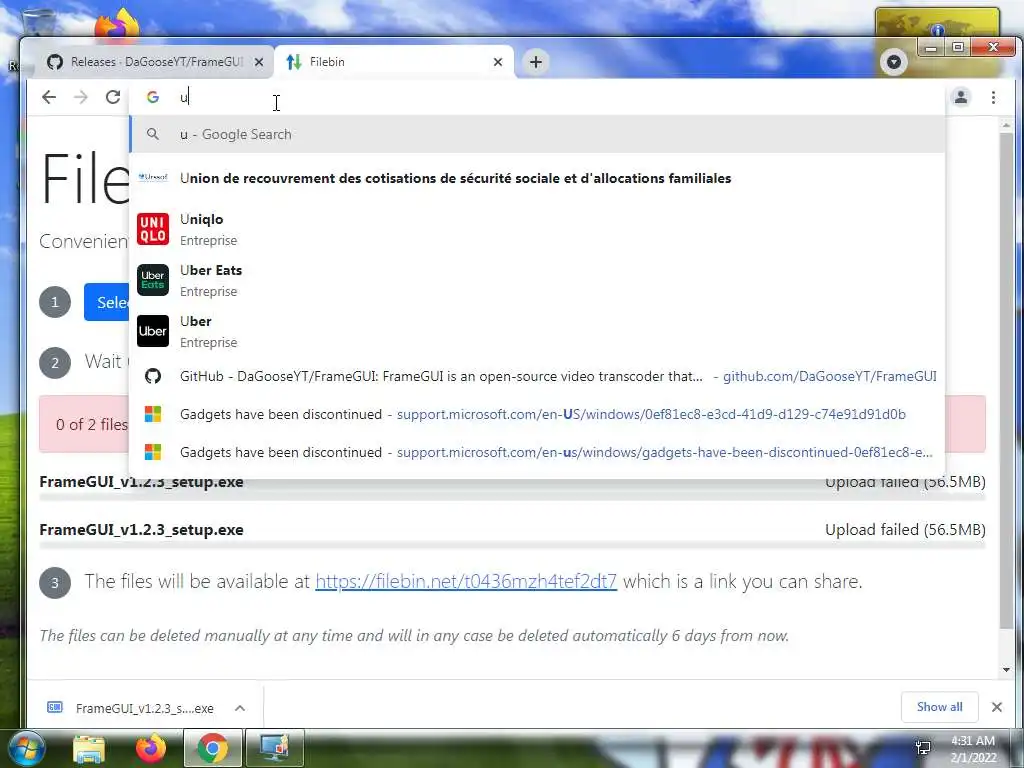This screenshot has height=768, width=1024.
Task: Click the Microsoft logo on gadgets-have-been-discontinued suggestion
Action: pyautogui.click(x=153, y=452)
